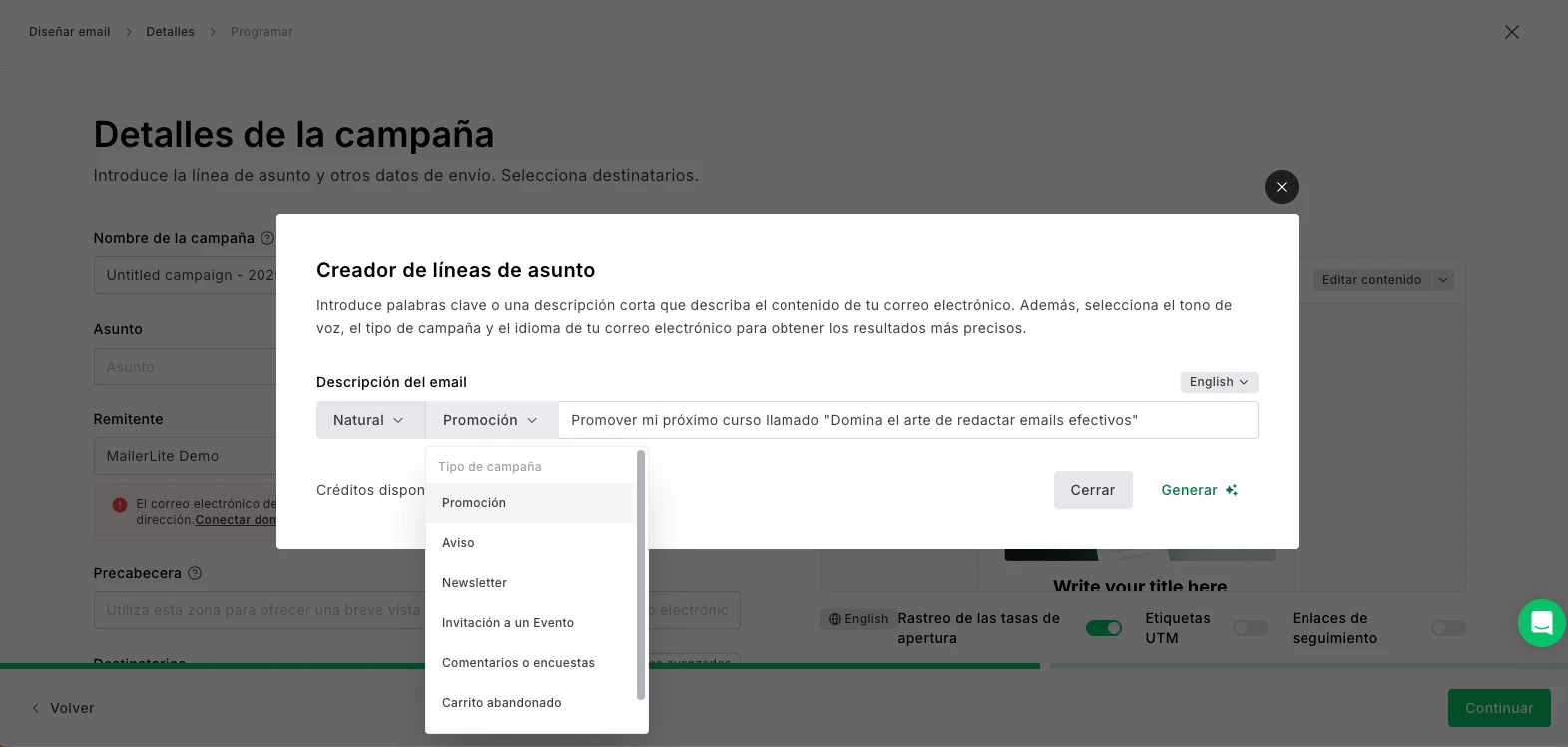Select Comentarios o encuestas option
Viewport: 1568px width, 747px height.
[x=529, y=663]
